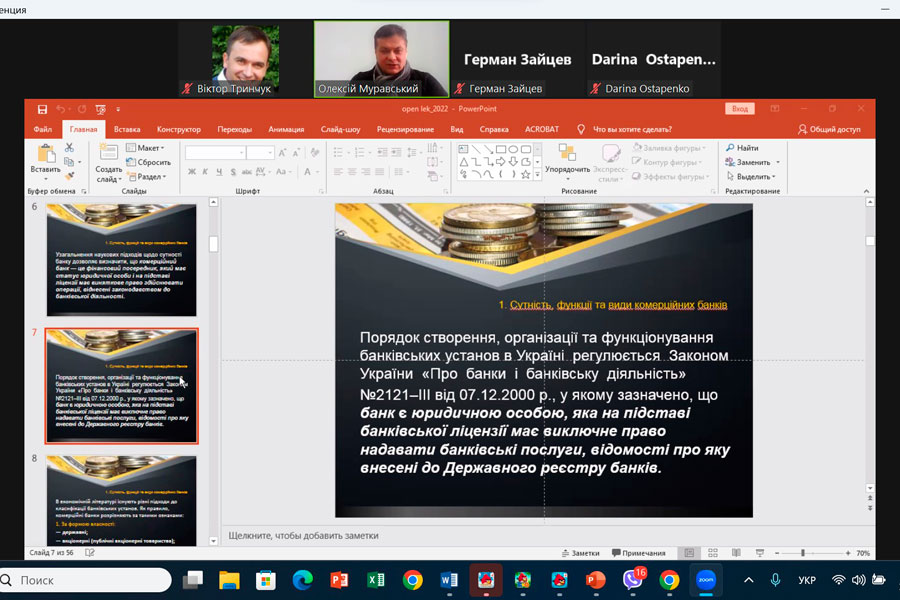Open the Упорядочить arrange tool
The width and height of the screenshot is (900, 600).
coord(567,158)
